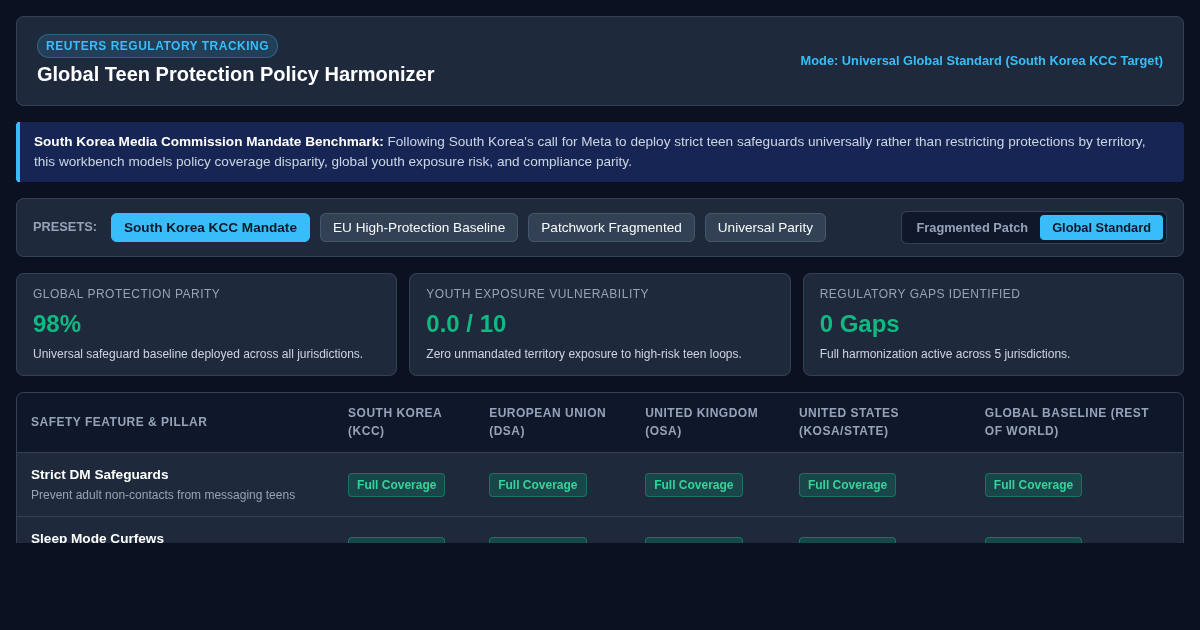The width and height of the screenshot is (1200, 630).
Task: Click the PRESETS label
Action: coord(65,227)
